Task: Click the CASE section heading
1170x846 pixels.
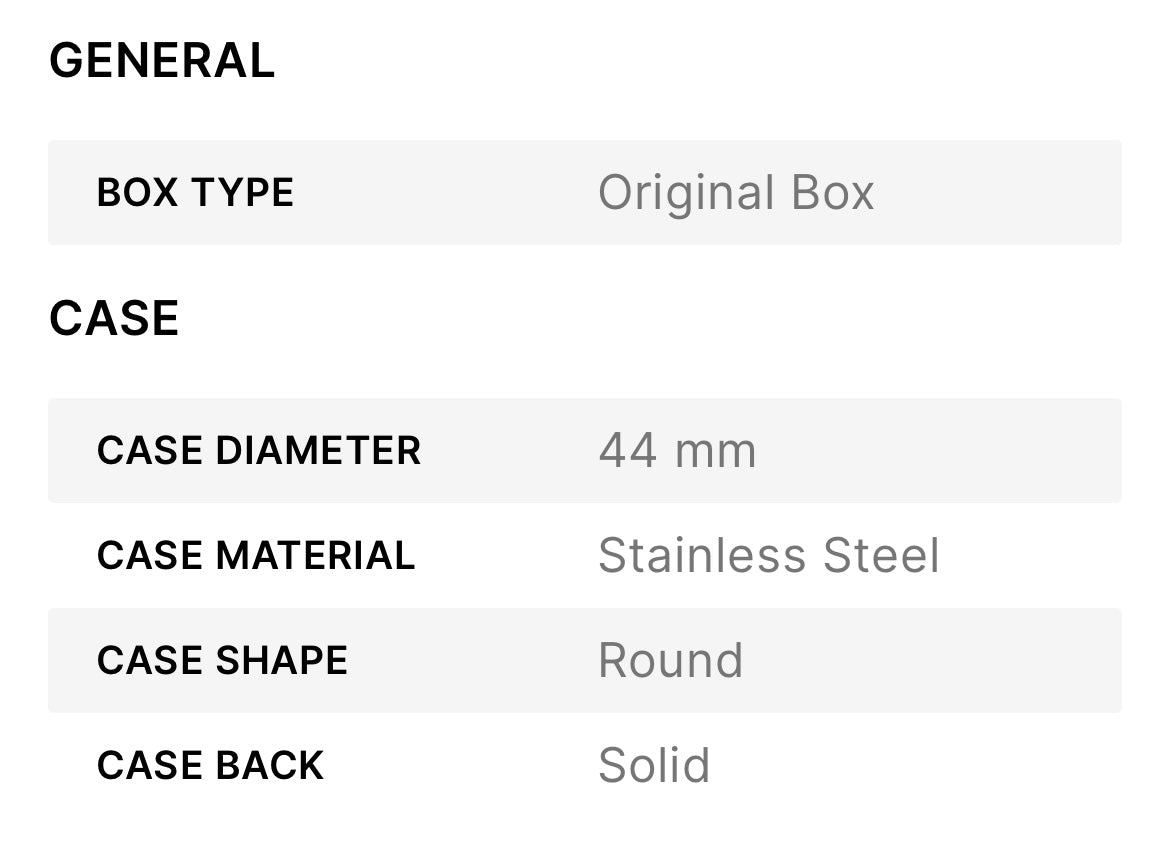Action: coord(114,319)
